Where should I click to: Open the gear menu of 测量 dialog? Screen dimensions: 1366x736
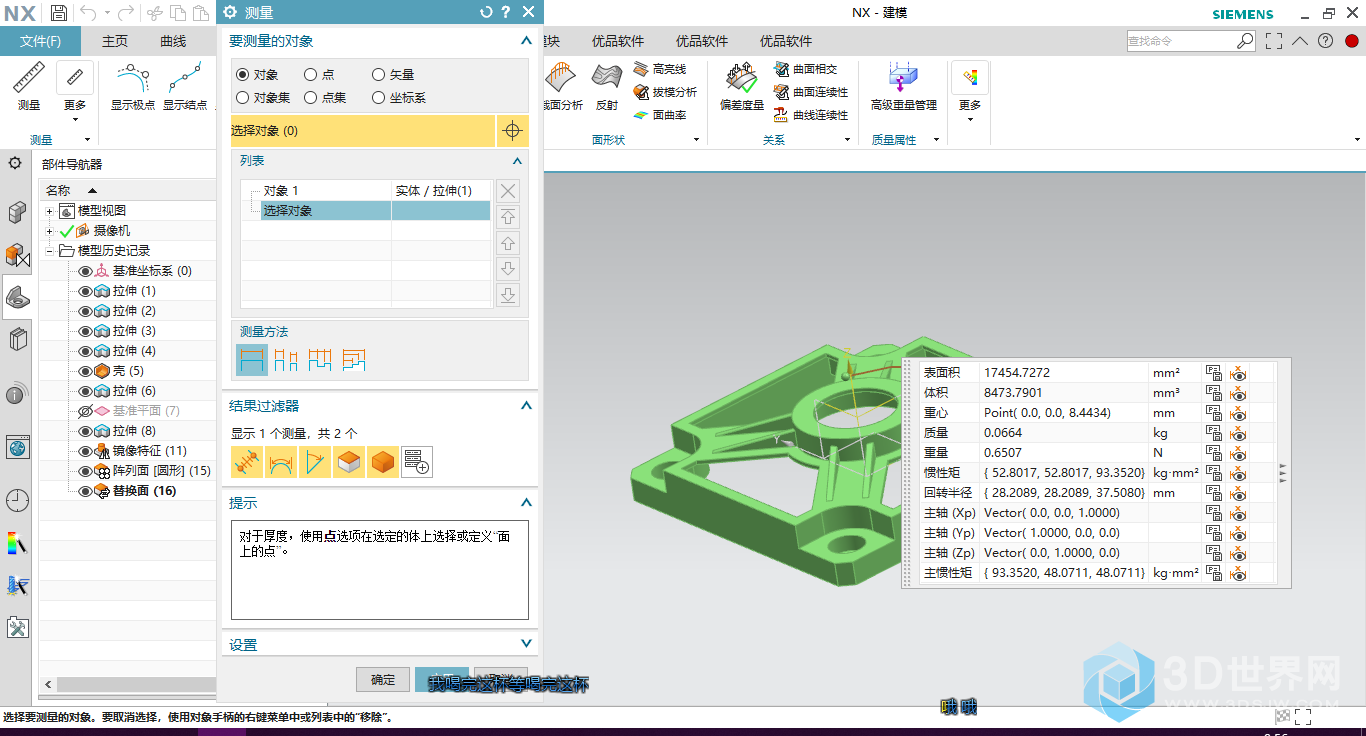229,12
